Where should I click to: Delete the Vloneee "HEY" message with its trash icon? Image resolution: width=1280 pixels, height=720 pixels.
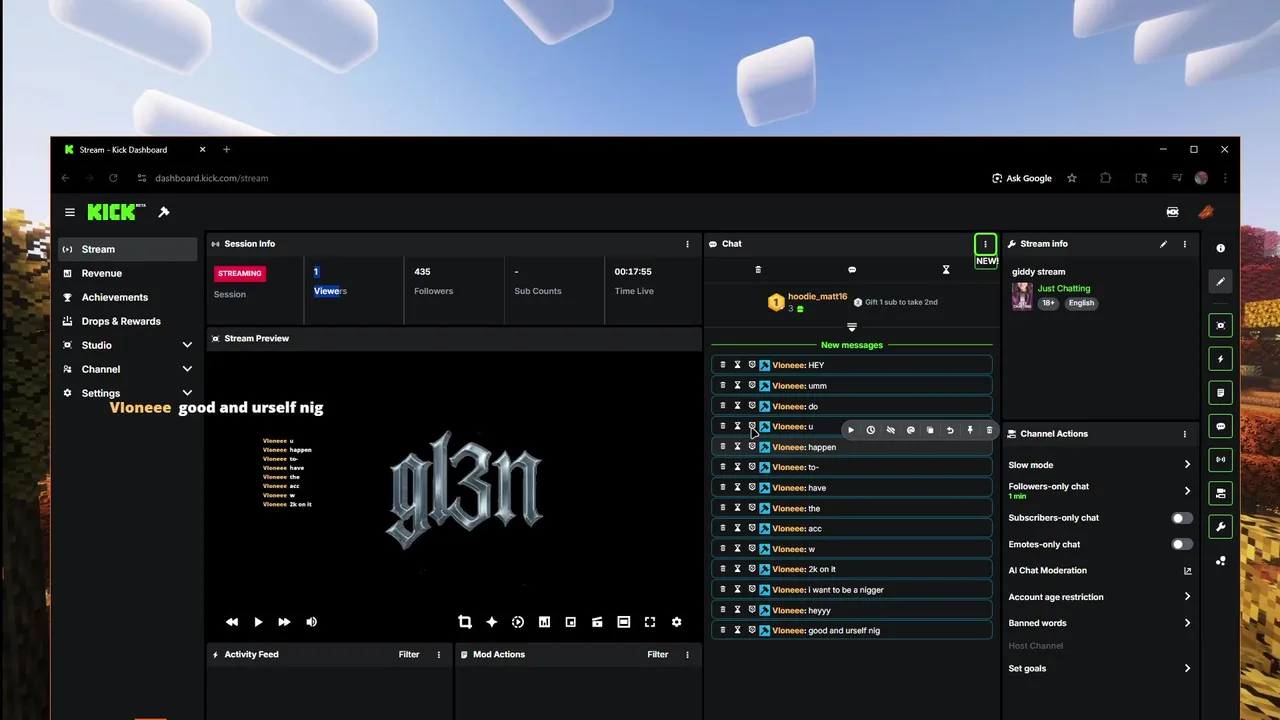pyautogui.click(x=723, y=365)
